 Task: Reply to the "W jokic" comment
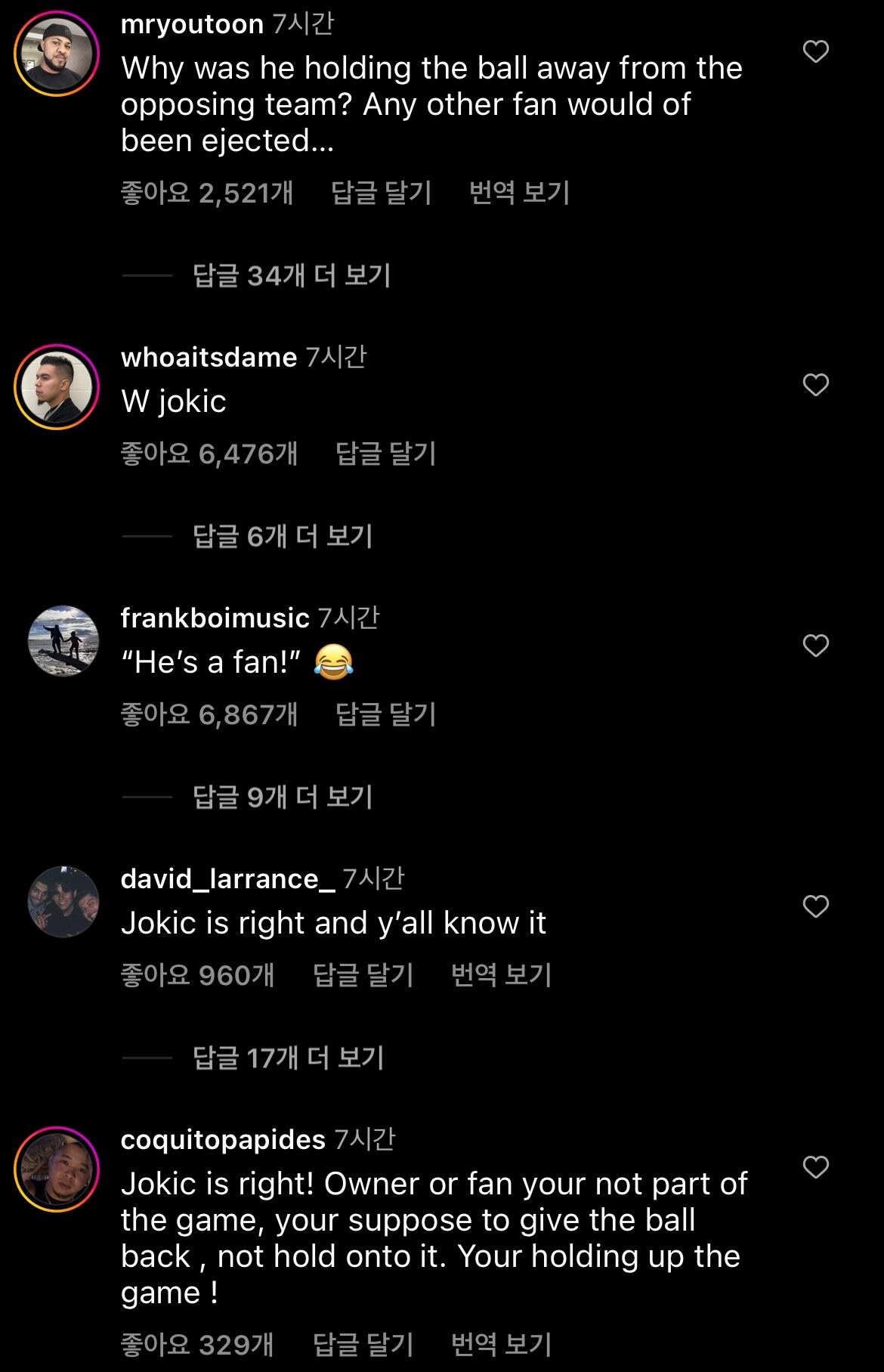click(385, 454)
